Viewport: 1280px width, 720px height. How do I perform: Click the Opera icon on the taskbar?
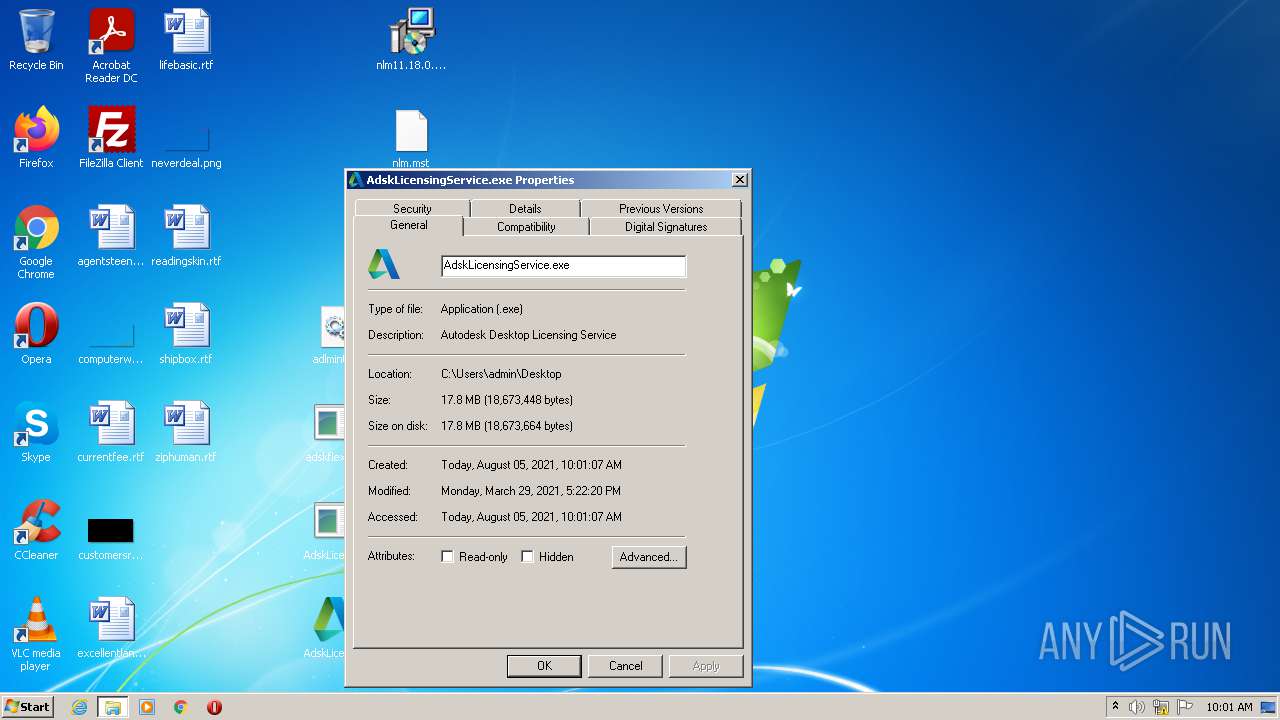click(x=214, y=707)
